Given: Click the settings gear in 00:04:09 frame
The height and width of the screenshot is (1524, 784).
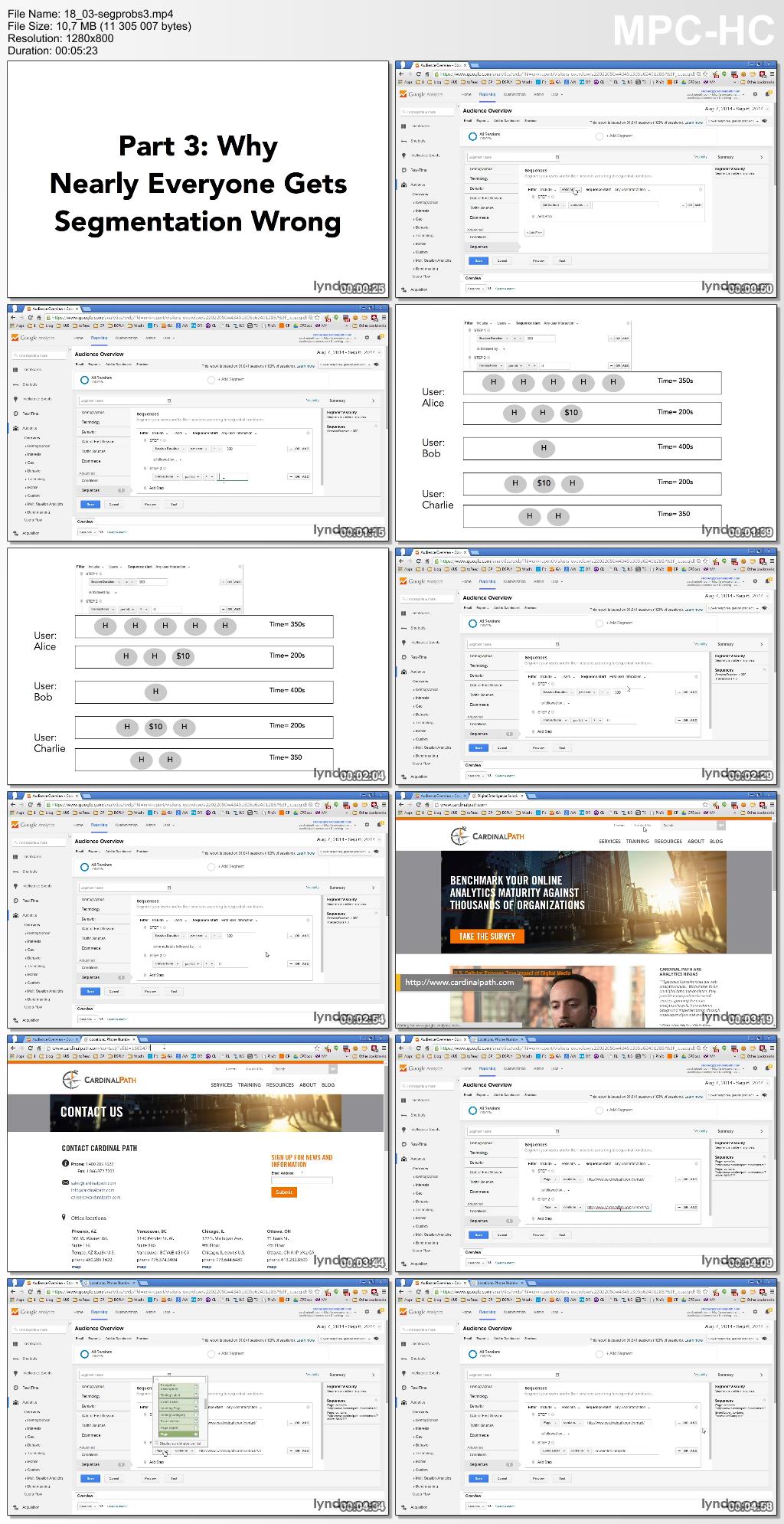Looking at the screenshot, I should pyautogui.click(x=755, y=1068).
